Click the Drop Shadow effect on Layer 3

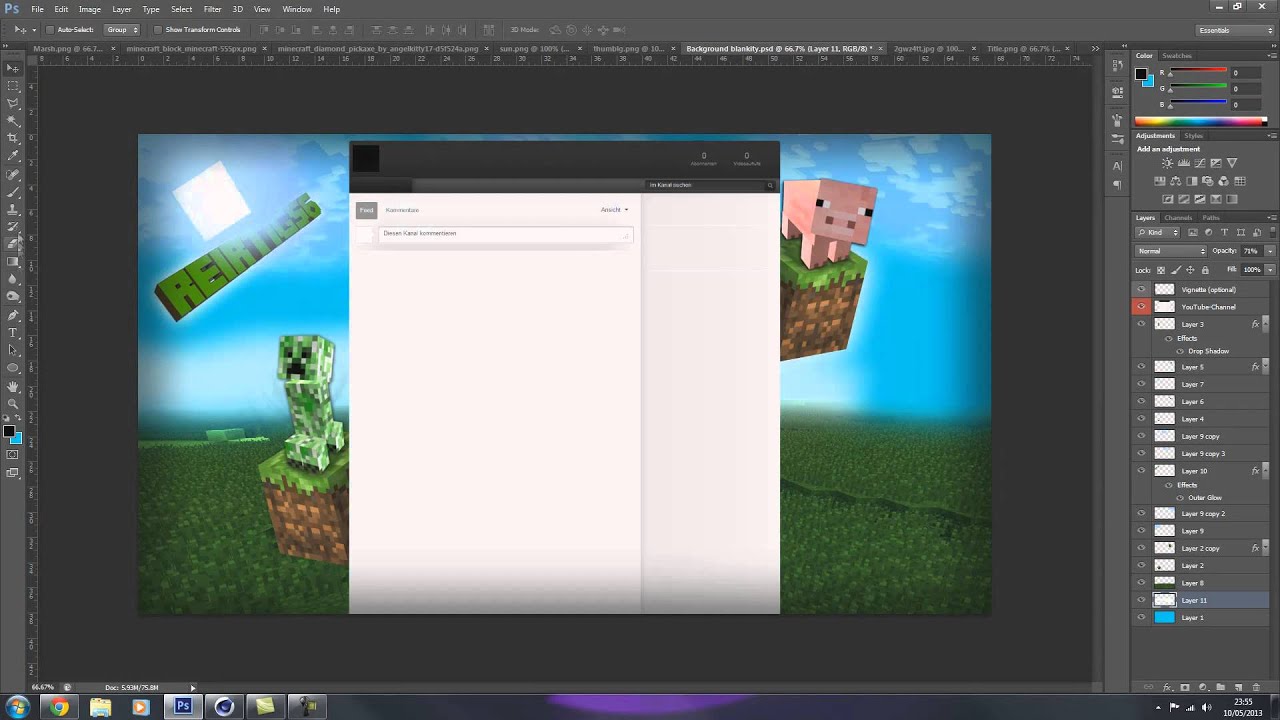tap(1208, 351)
